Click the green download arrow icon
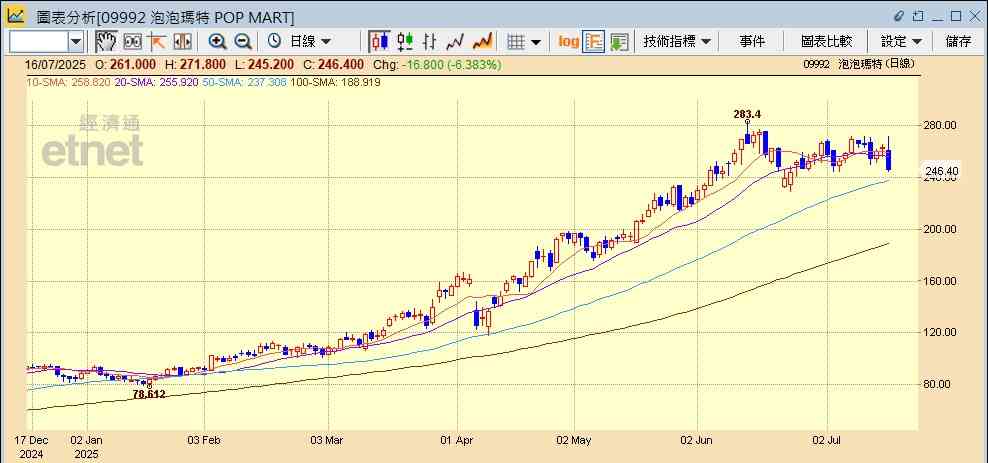The width and height of the screenshot is (988, 463). (619, 42)
